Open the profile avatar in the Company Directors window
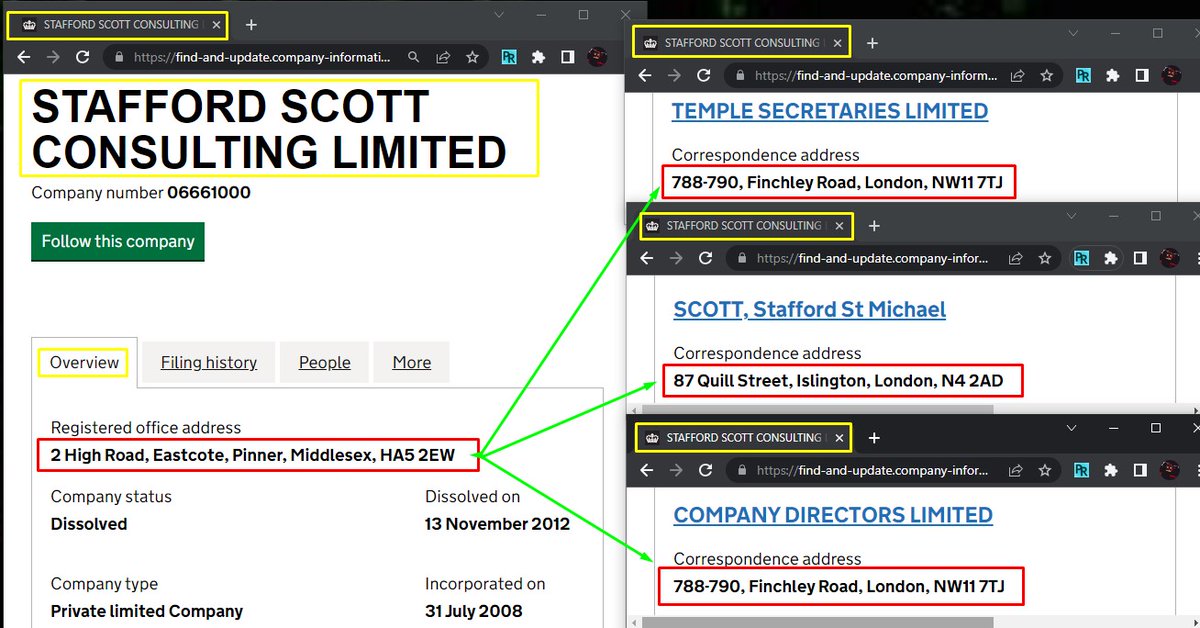Viewport: 1200px width, 628px height. (x=1171, y=470)
